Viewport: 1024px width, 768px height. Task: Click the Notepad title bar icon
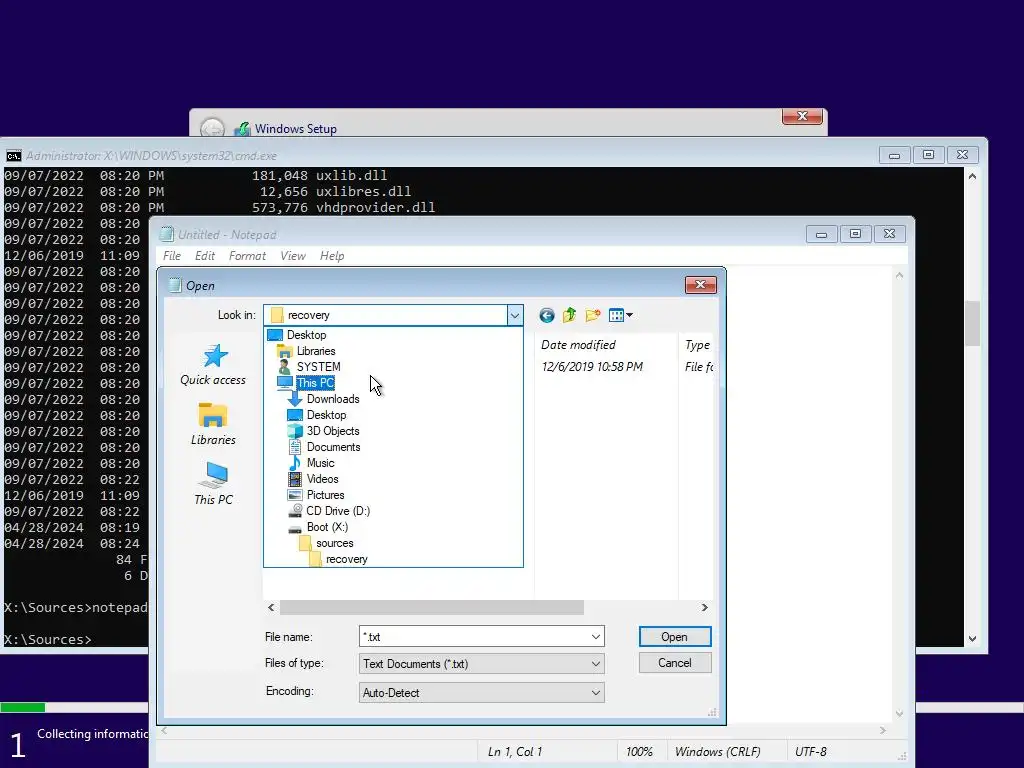tap(167, 234)
